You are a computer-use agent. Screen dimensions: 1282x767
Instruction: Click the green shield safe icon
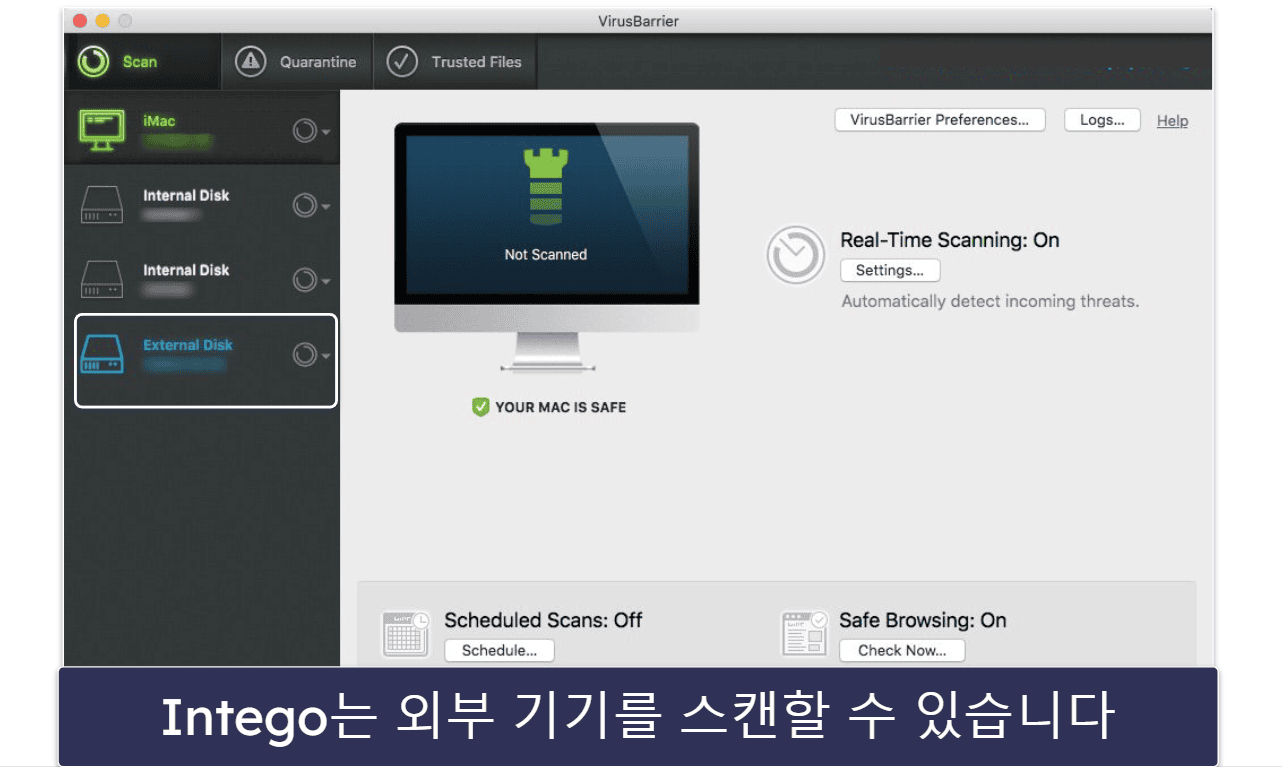tap(481, 407)
